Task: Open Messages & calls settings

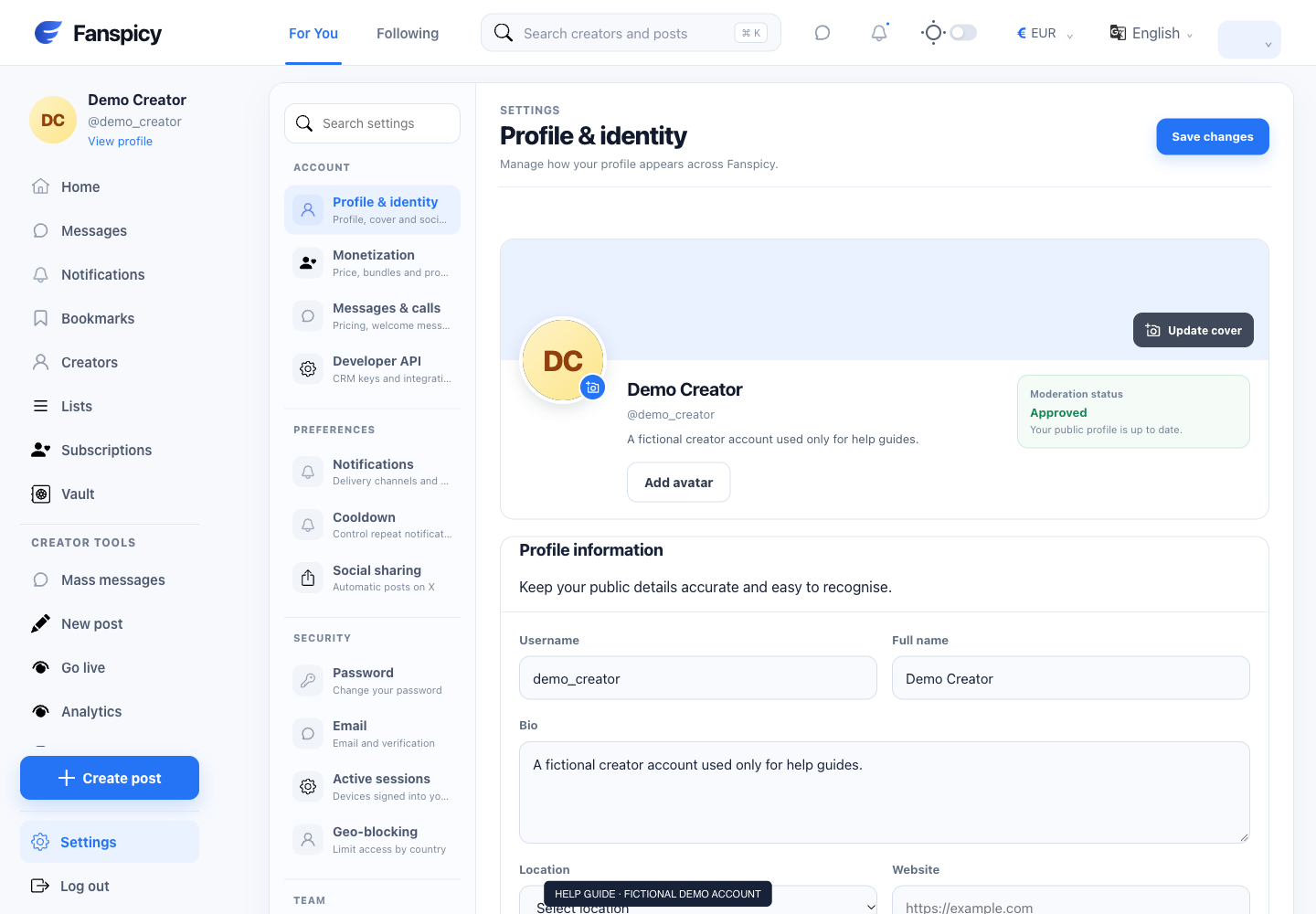Action: point(372,316)
